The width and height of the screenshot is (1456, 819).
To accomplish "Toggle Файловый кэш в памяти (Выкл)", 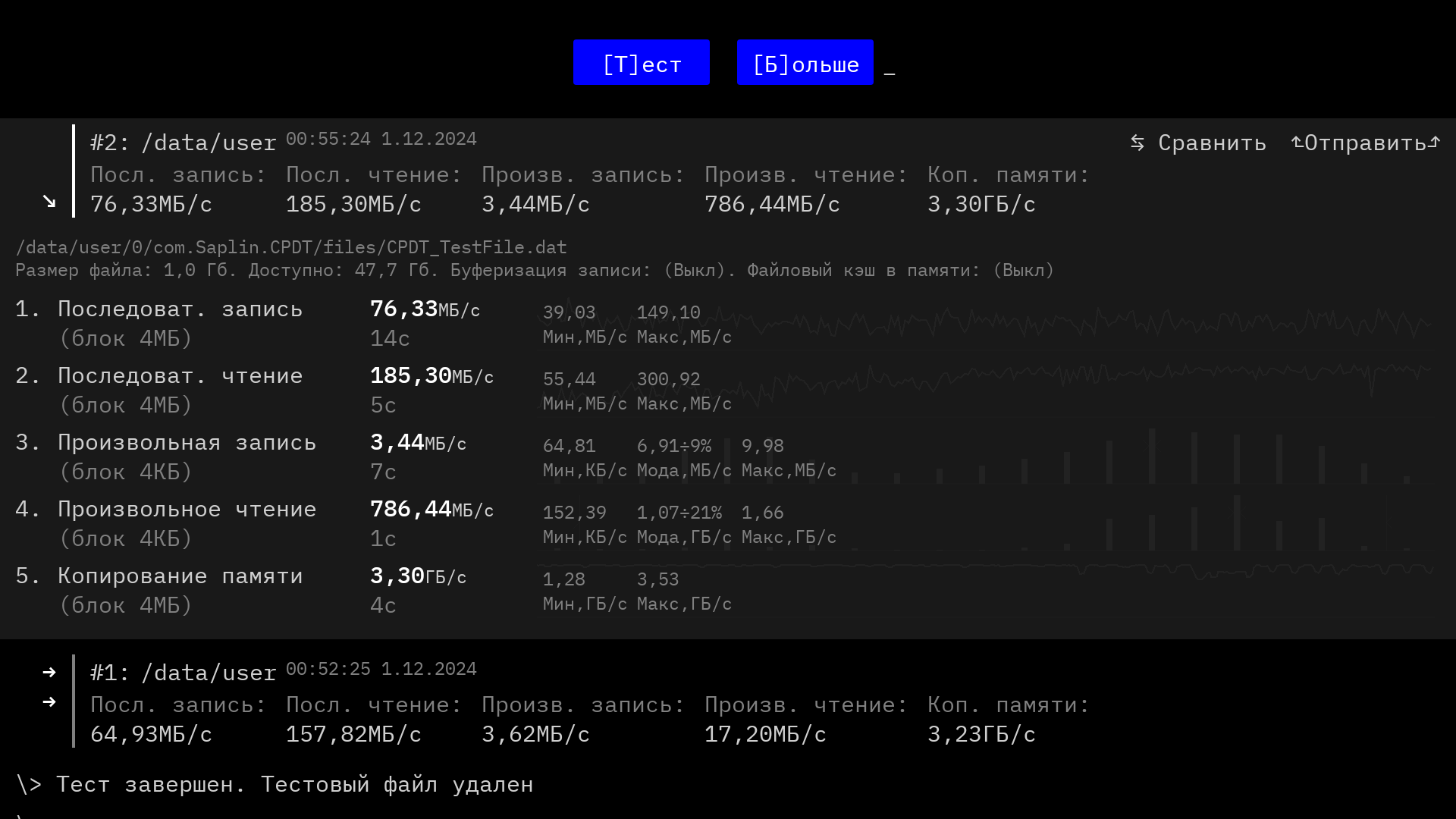I will coord(1023,271).
